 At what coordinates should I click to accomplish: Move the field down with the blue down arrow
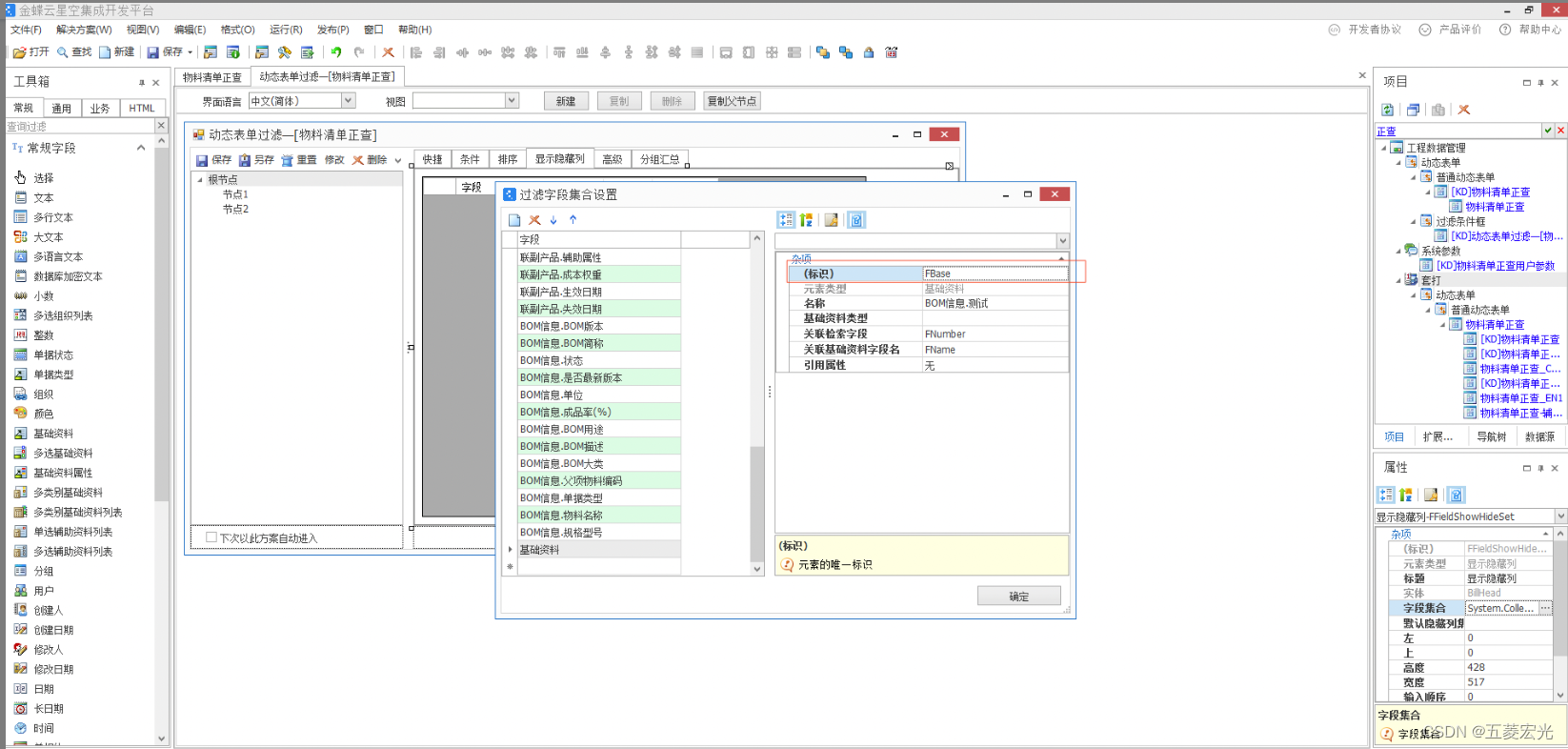(x=553, y=220)
